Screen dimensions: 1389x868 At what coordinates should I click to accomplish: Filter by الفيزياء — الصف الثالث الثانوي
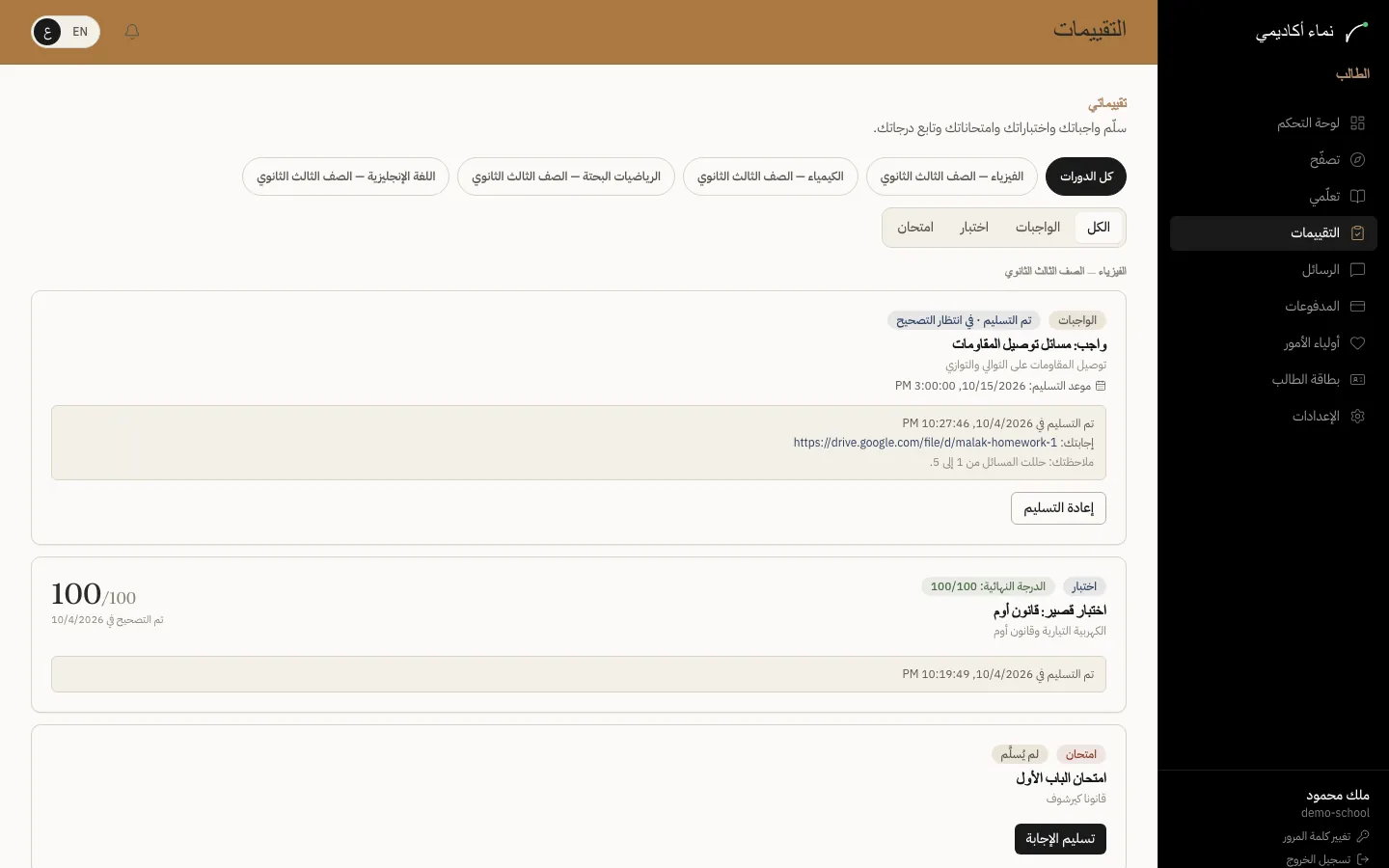pos(952,176)
